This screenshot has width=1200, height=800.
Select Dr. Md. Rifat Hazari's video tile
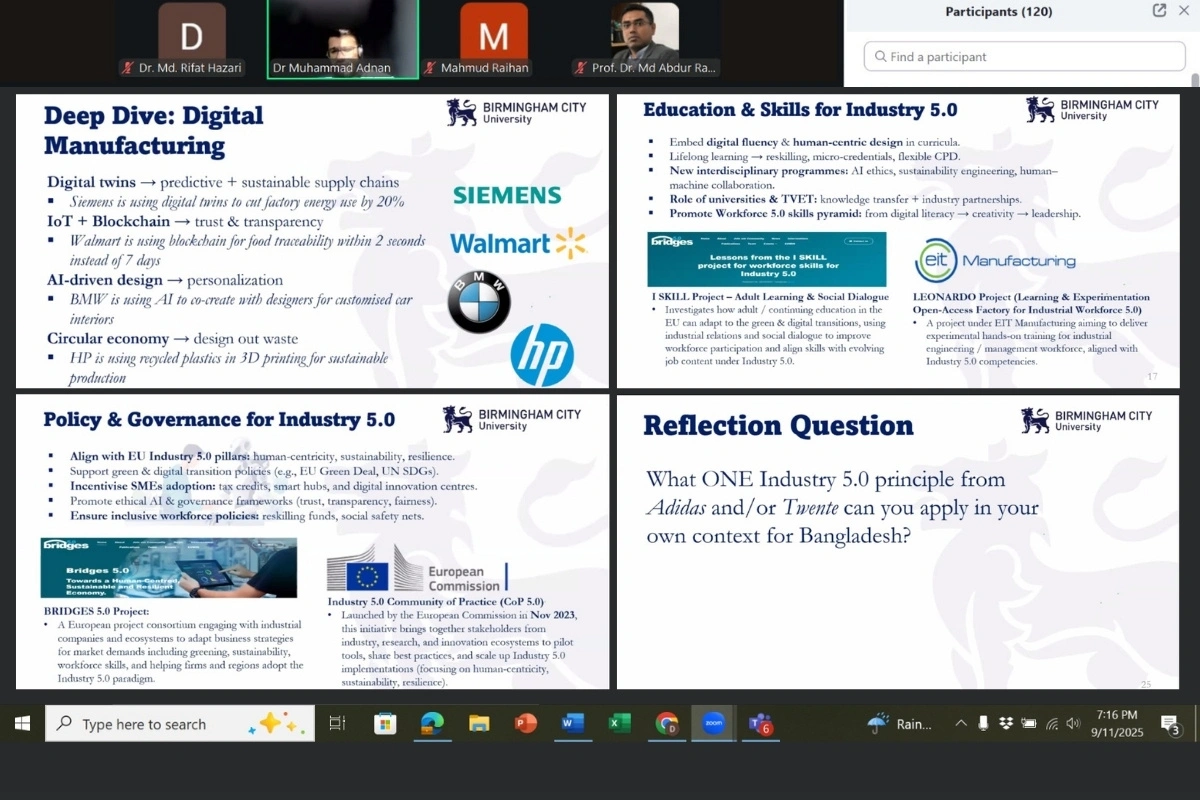pyautogui.click(x=191, y=40)
